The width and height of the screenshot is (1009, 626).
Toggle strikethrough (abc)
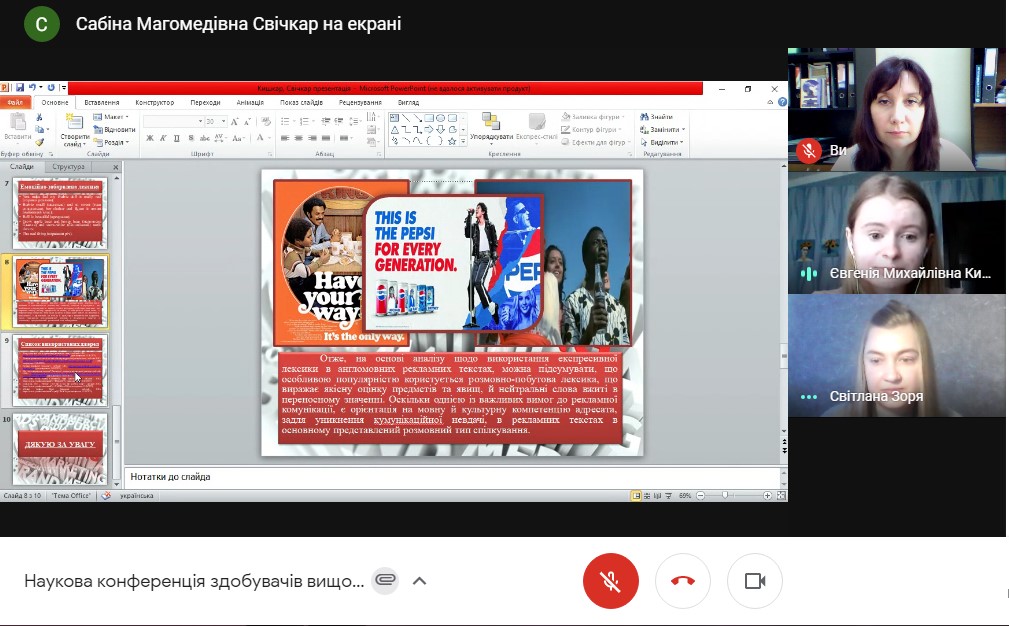coord(205,138)
